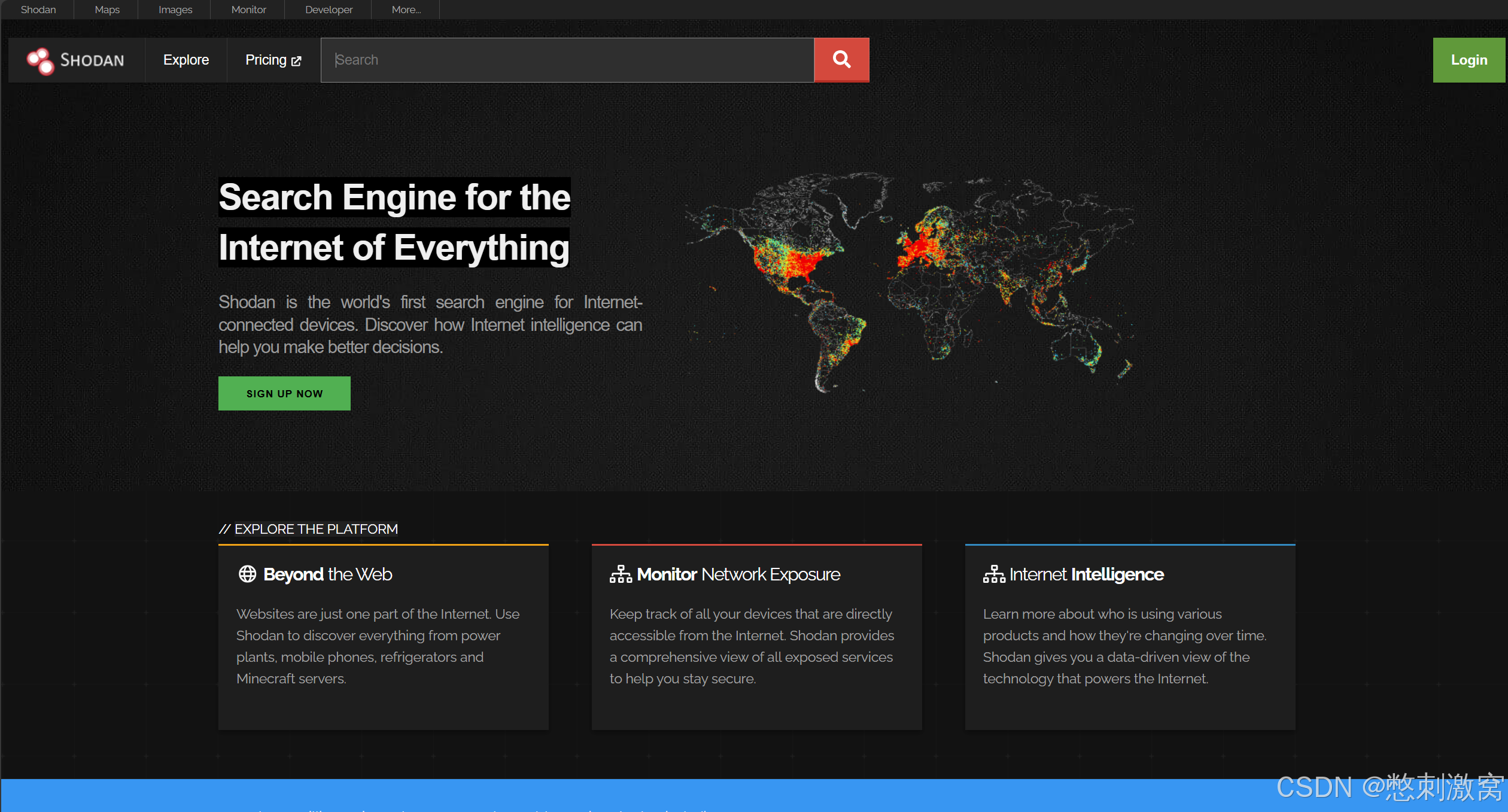Open the Beyond the Web card heading
1508x812 pixels.
point(328,574)
